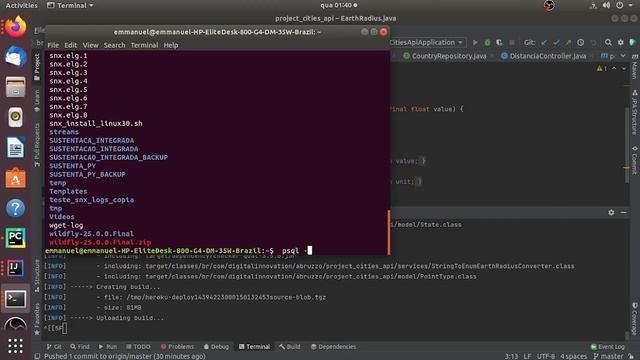Open the Build tool window tab
The width and height of the screenshot is (640, 360).
pos(289,347)
